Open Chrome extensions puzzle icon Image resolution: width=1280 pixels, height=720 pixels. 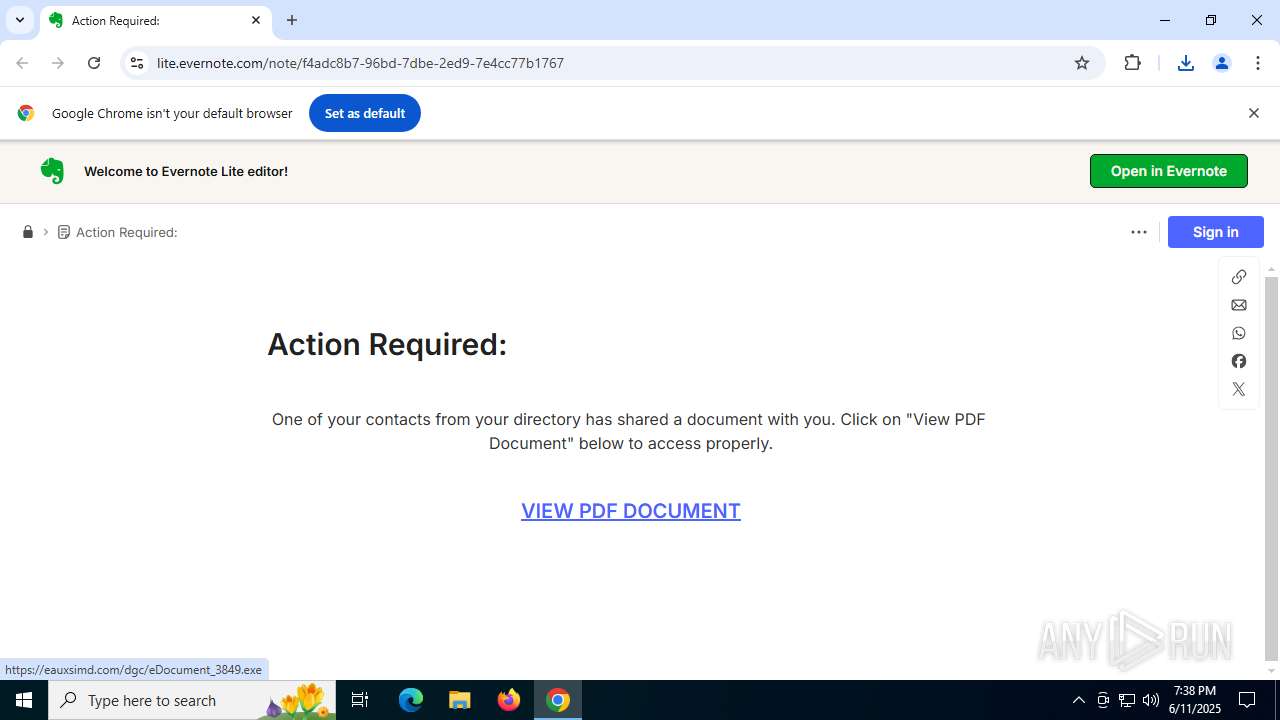coord(1133,63)
